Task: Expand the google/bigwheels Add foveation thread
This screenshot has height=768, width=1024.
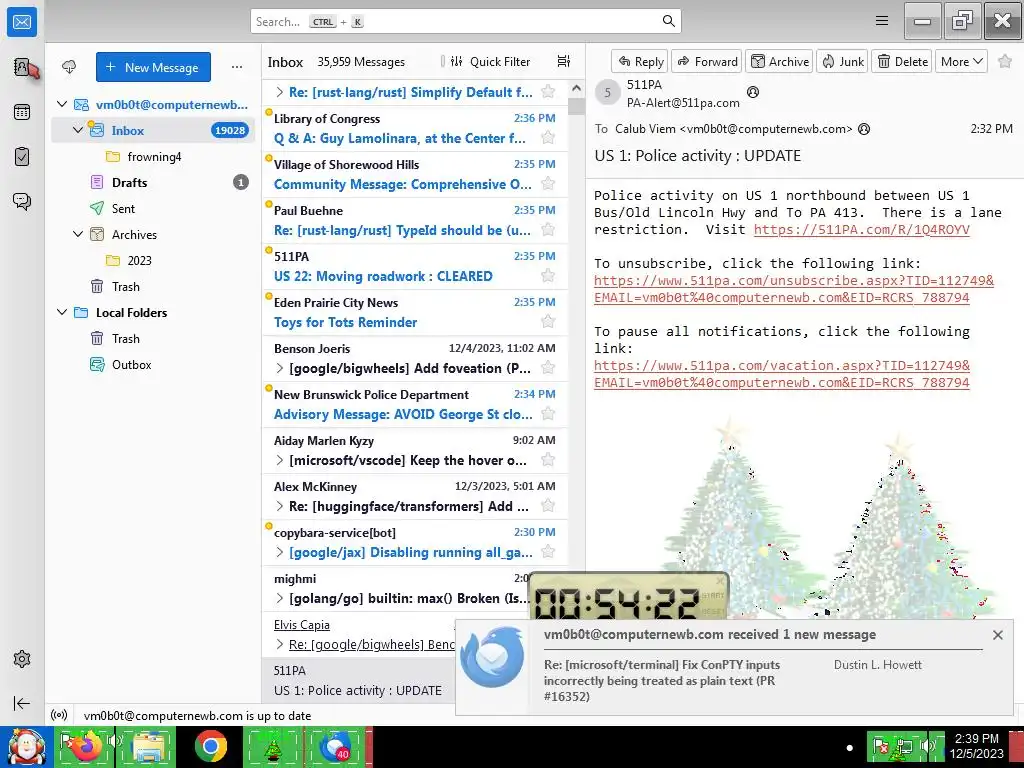Action: pyautogui.click(x=280, y=368)
